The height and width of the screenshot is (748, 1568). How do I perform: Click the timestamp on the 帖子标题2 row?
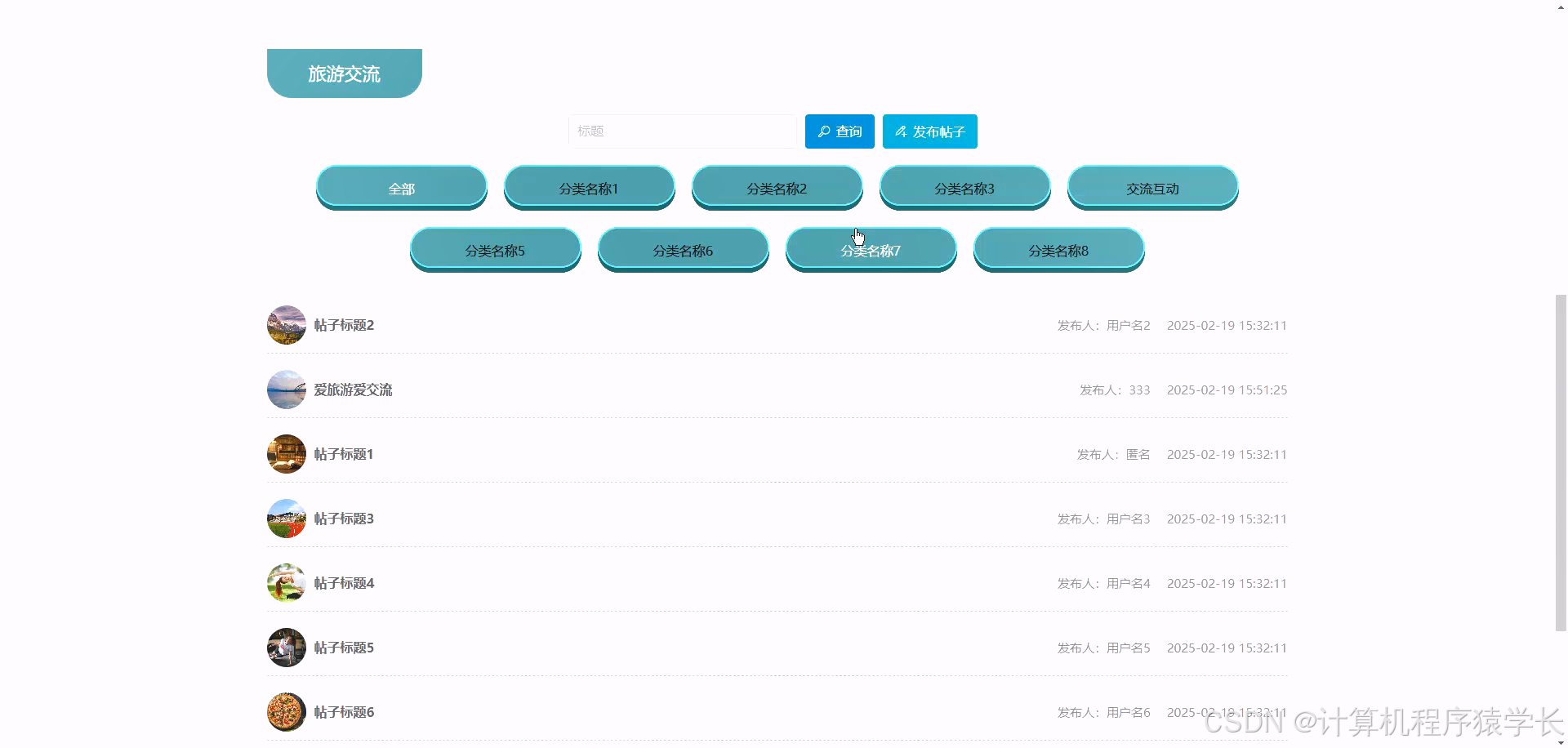tap(1227, 325)
